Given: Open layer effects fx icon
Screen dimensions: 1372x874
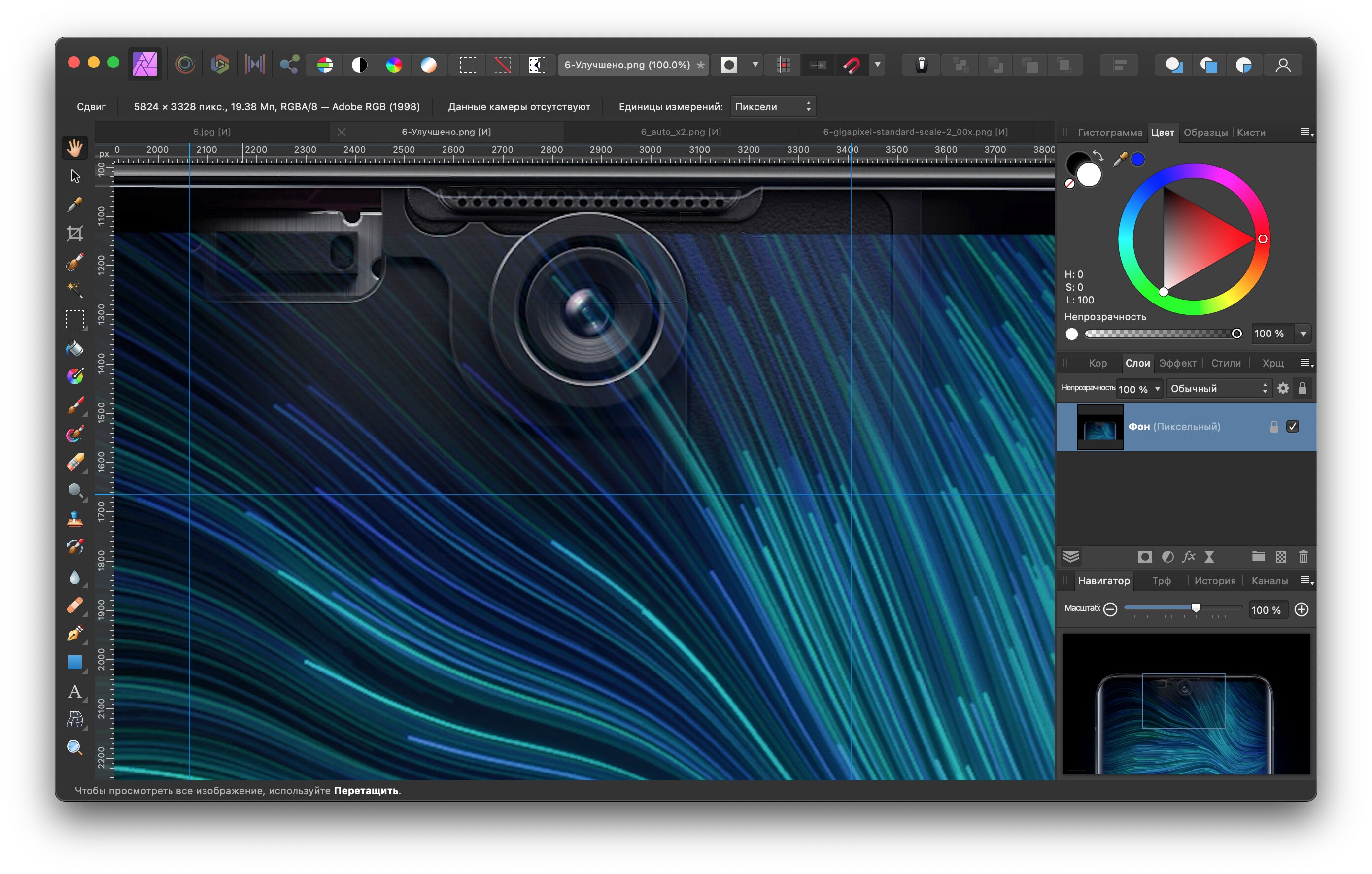Looking at the screenshot, I should (1189, 557).
